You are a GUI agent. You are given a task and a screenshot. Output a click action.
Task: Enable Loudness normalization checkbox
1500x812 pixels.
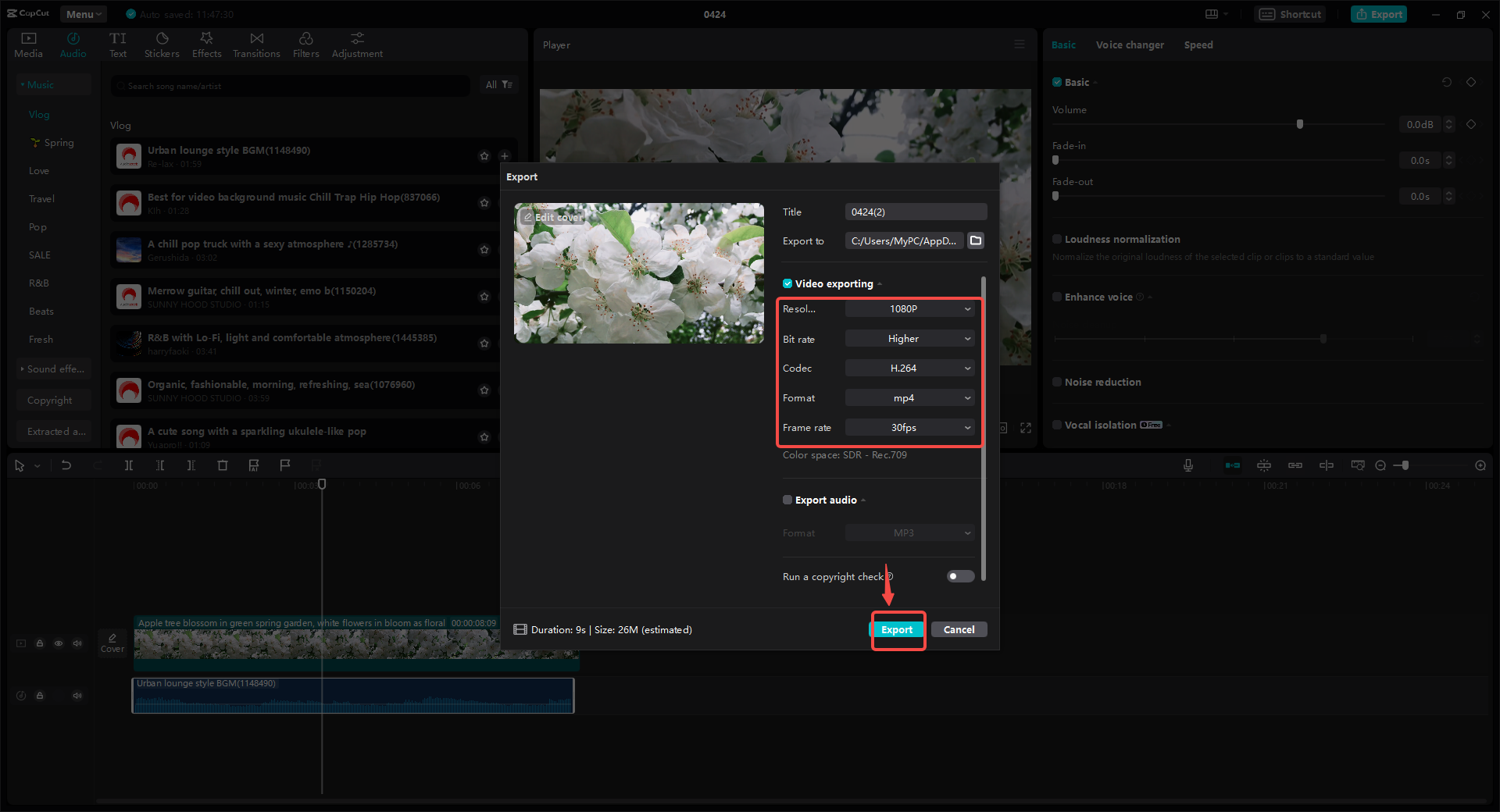1057,239
